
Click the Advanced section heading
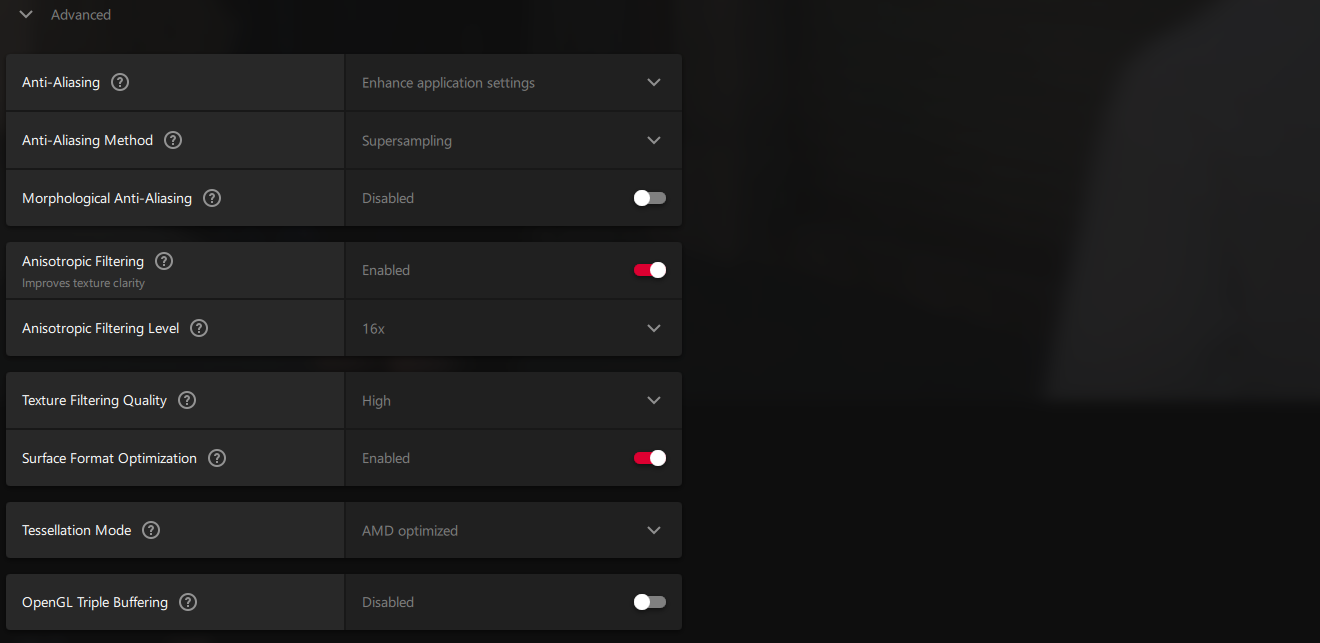(x=81, y=15)
